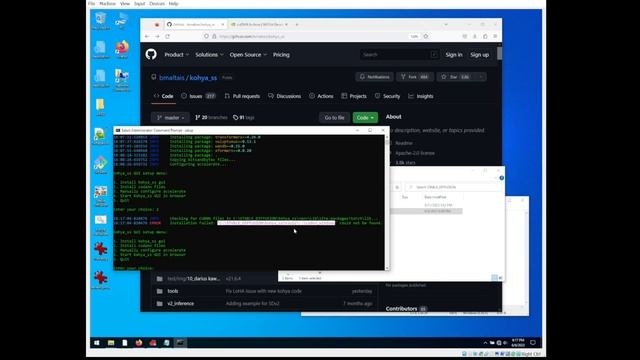Open the yellow folder on desktop

pos(100,107)
